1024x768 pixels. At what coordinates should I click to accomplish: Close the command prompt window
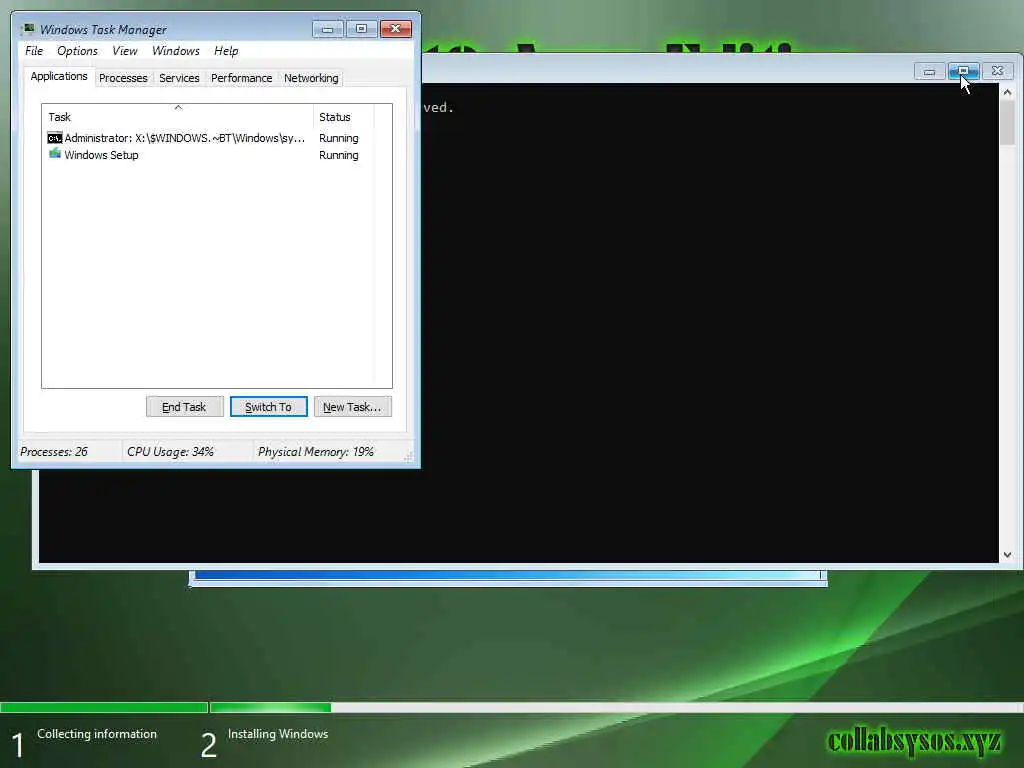coord(997,71)
